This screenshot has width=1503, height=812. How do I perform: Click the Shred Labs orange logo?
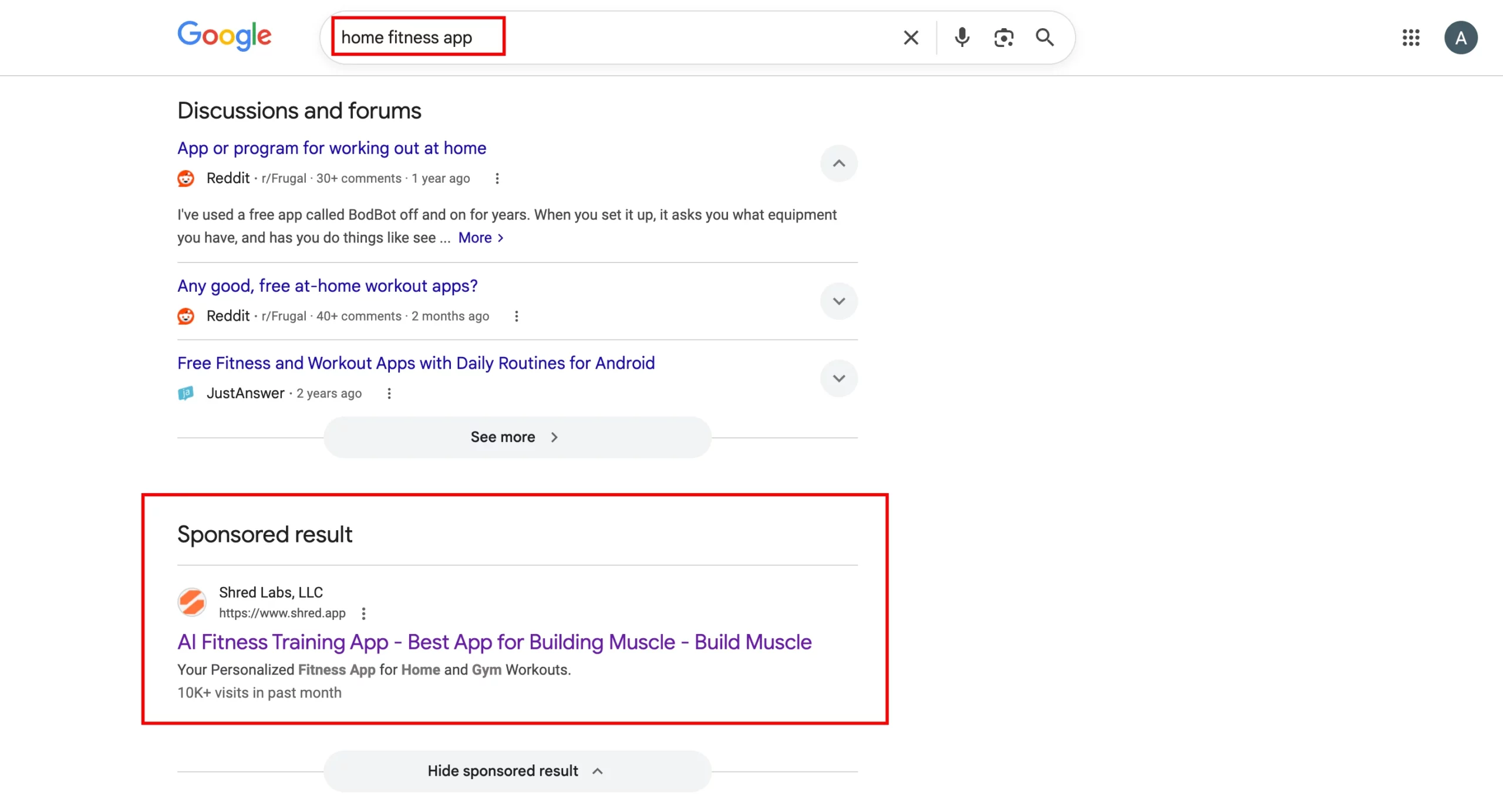192,602
